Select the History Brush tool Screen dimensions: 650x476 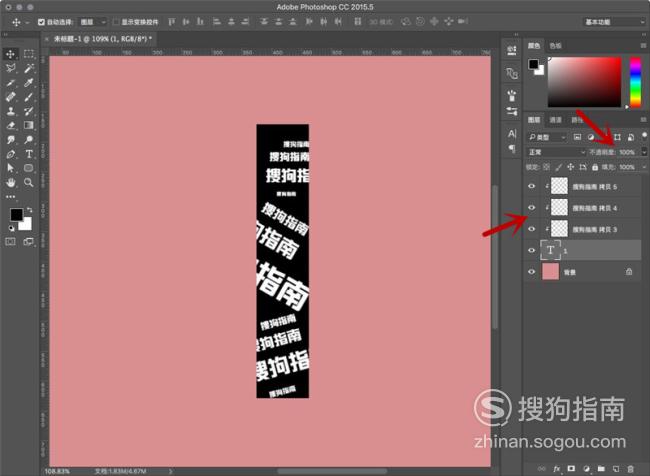(29, 111)
